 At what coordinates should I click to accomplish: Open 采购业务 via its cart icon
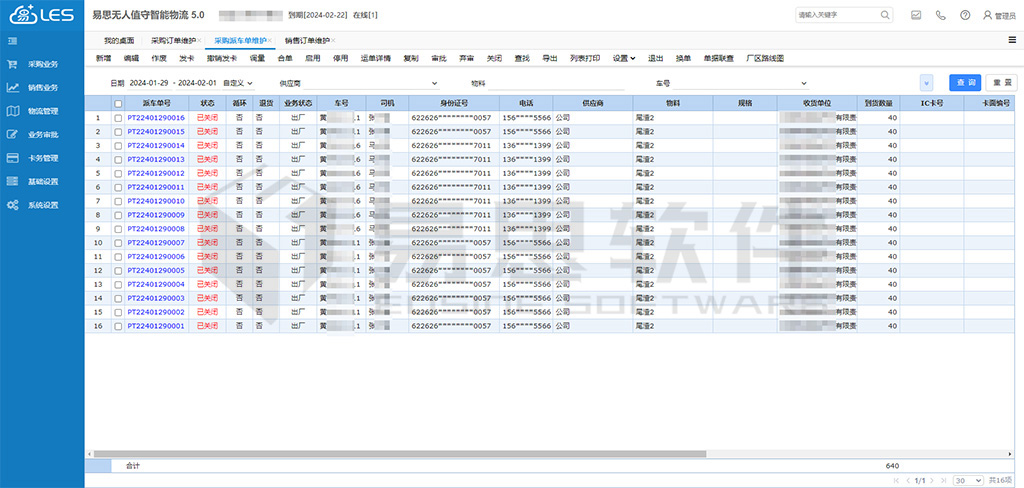point(12,64)
